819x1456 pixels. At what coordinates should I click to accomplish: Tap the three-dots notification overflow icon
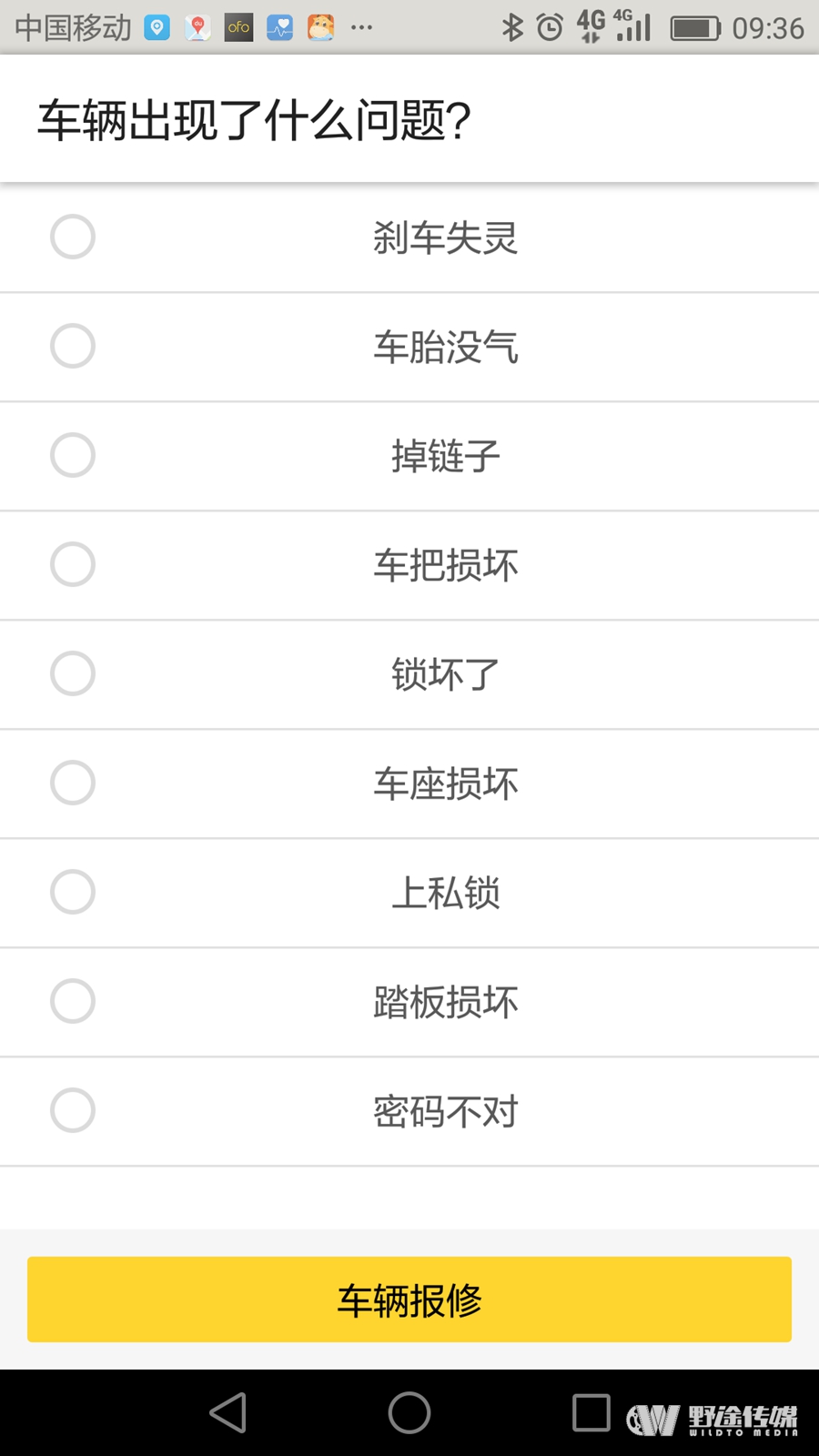coord(361,28)
